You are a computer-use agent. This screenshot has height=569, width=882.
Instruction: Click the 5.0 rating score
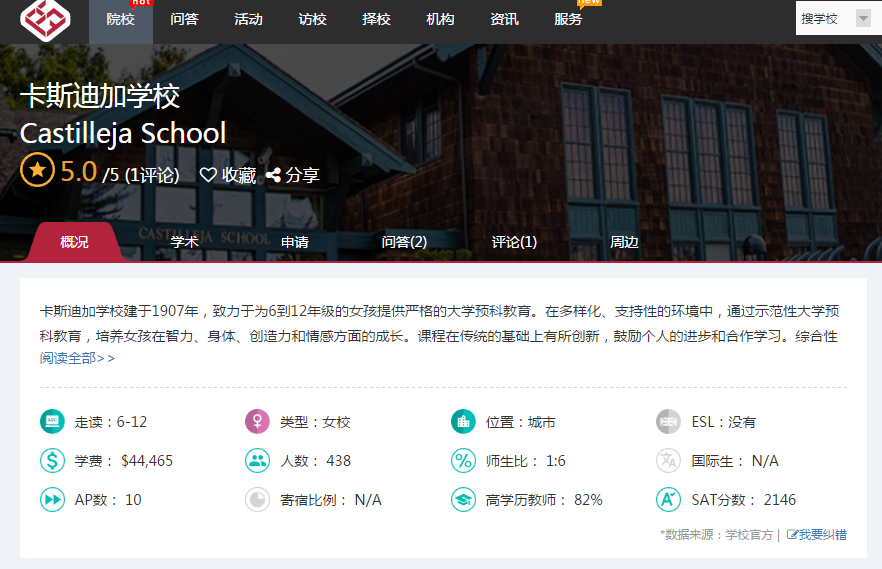(79, 171)
